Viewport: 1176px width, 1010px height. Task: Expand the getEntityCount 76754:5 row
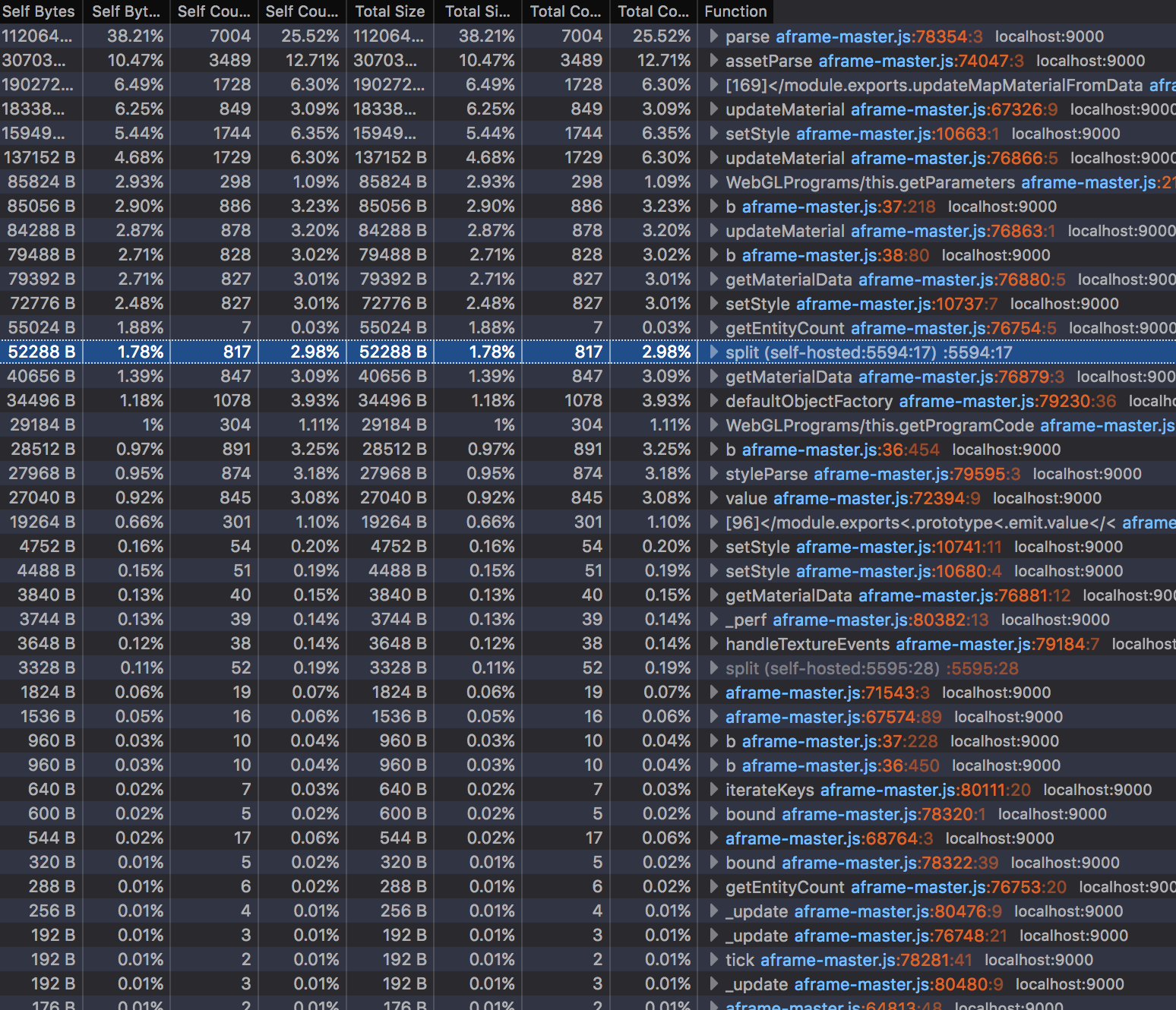tap(713, 327)
